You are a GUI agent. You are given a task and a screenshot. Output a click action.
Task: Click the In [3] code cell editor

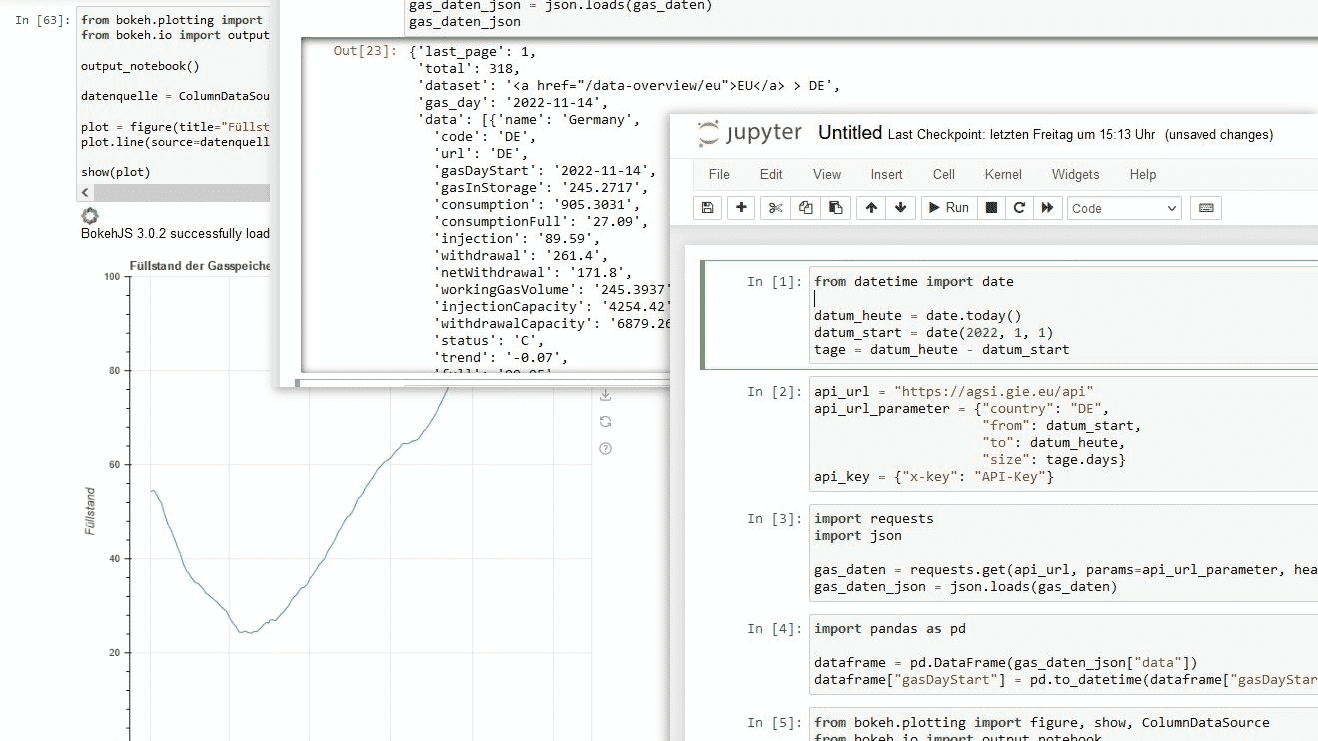[x=1065, y=552]
